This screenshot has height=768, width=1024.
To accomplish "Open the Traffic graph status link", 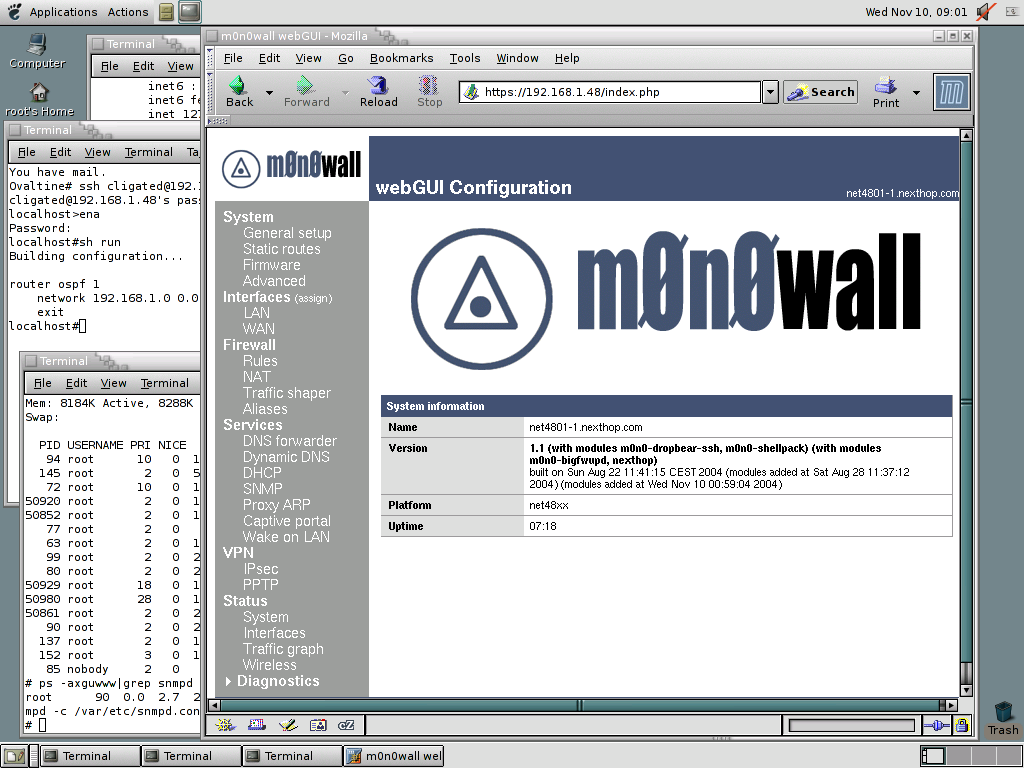I will click(283, 649).
